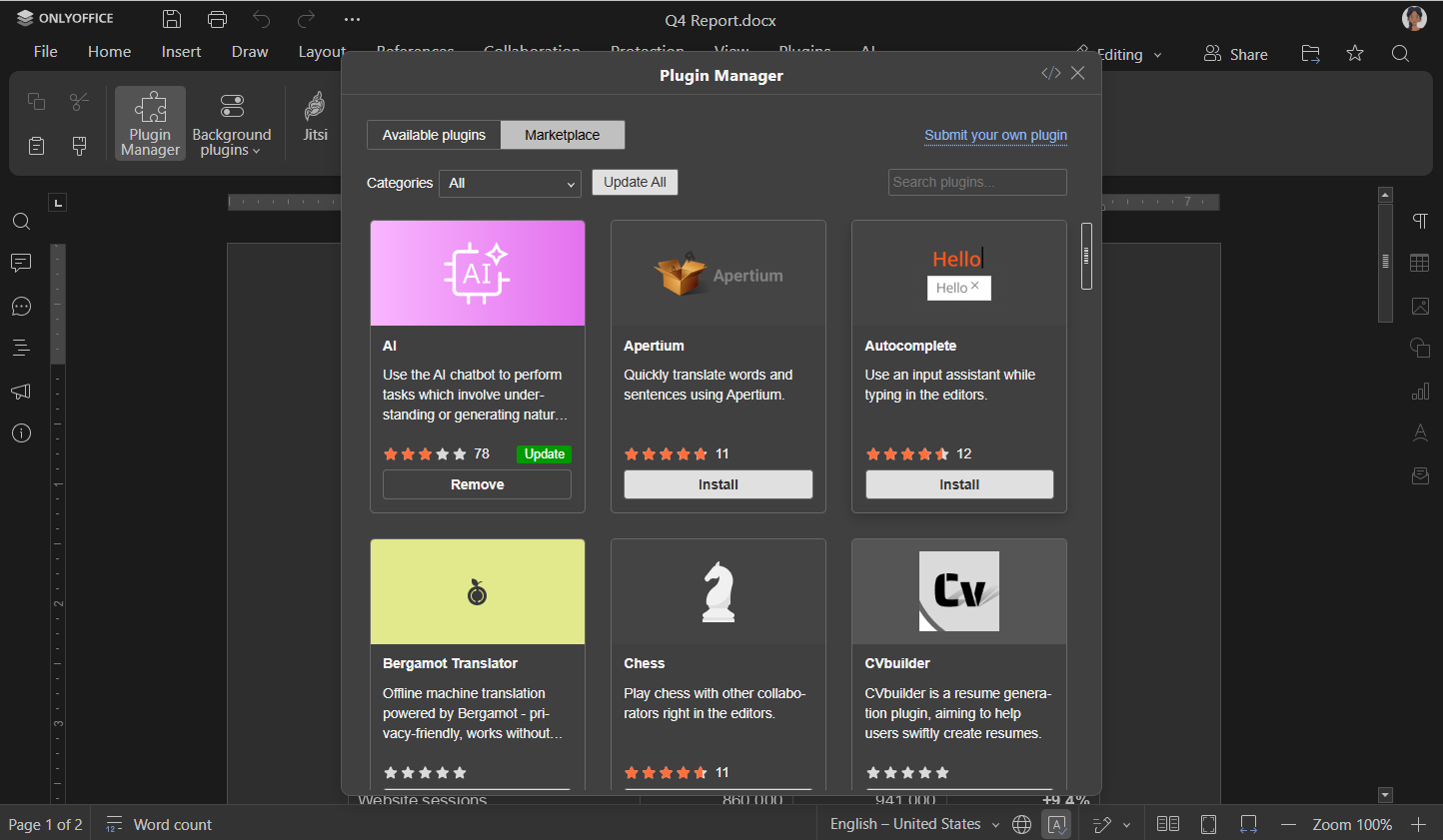Open the Categories dropdown in Plugin Manager
Screen dimensions: 1443x840
click(x=510, y=184)
